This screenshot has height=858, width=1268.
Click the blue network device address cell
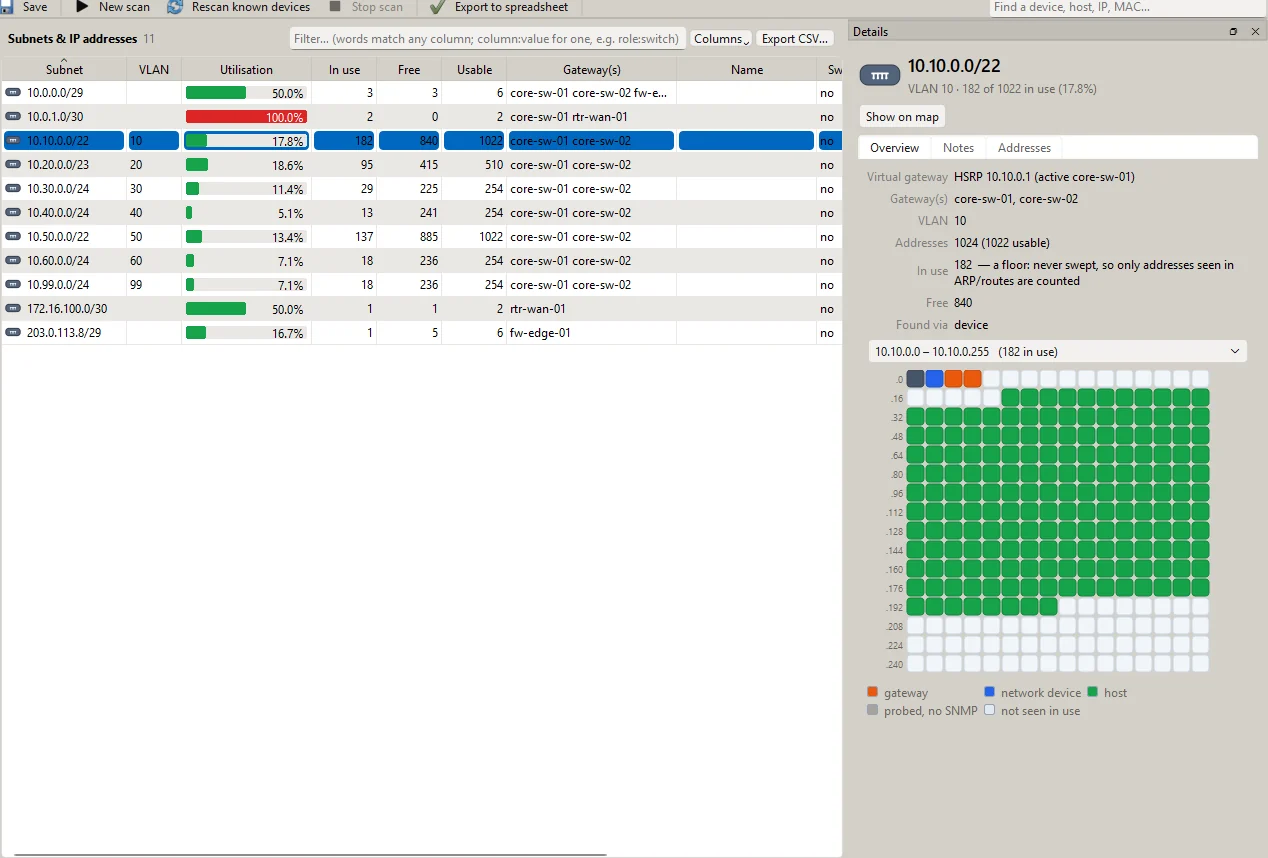934,379
